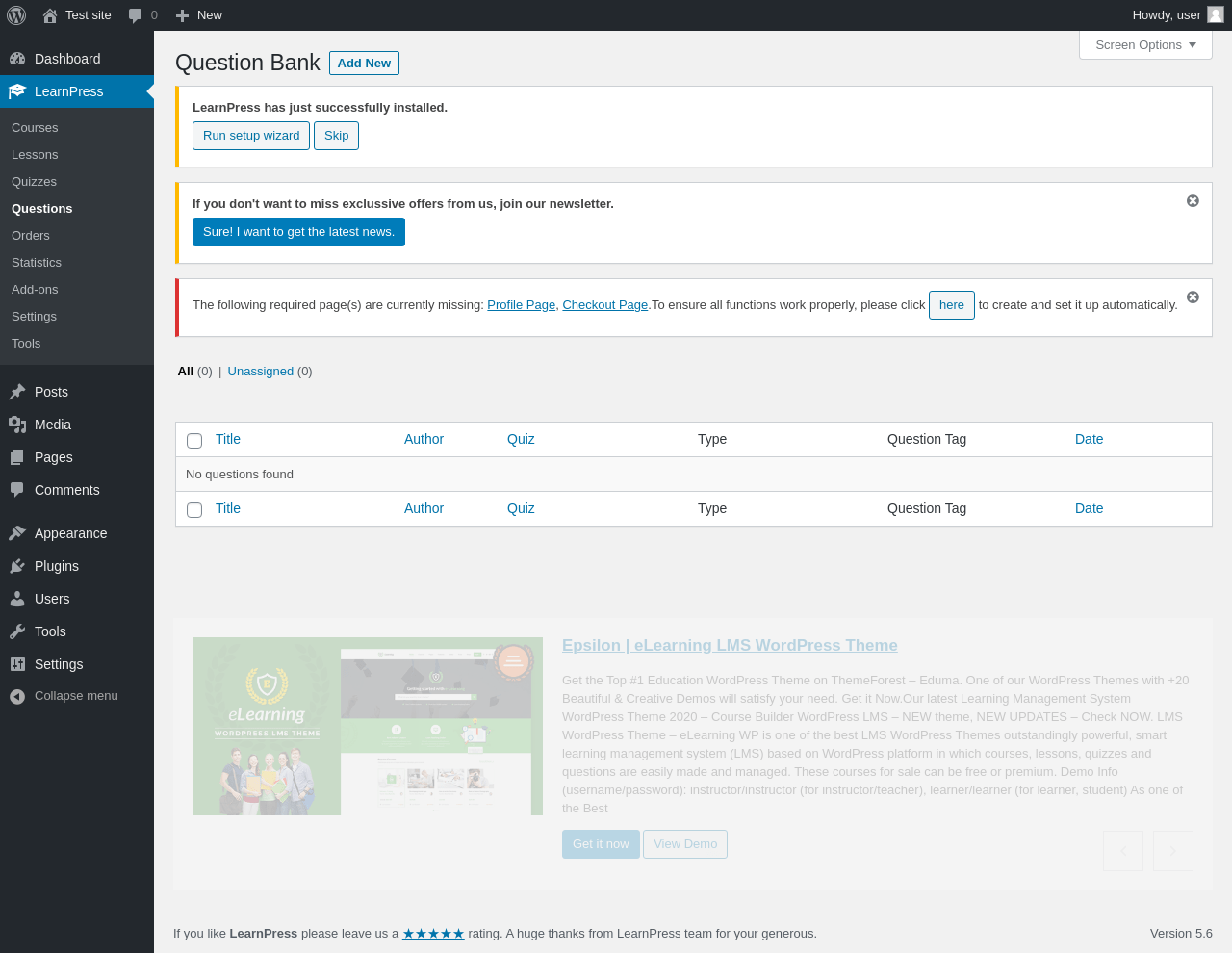Show All questions filter
Screen dimensions: 1232x953
click(186, 372)
